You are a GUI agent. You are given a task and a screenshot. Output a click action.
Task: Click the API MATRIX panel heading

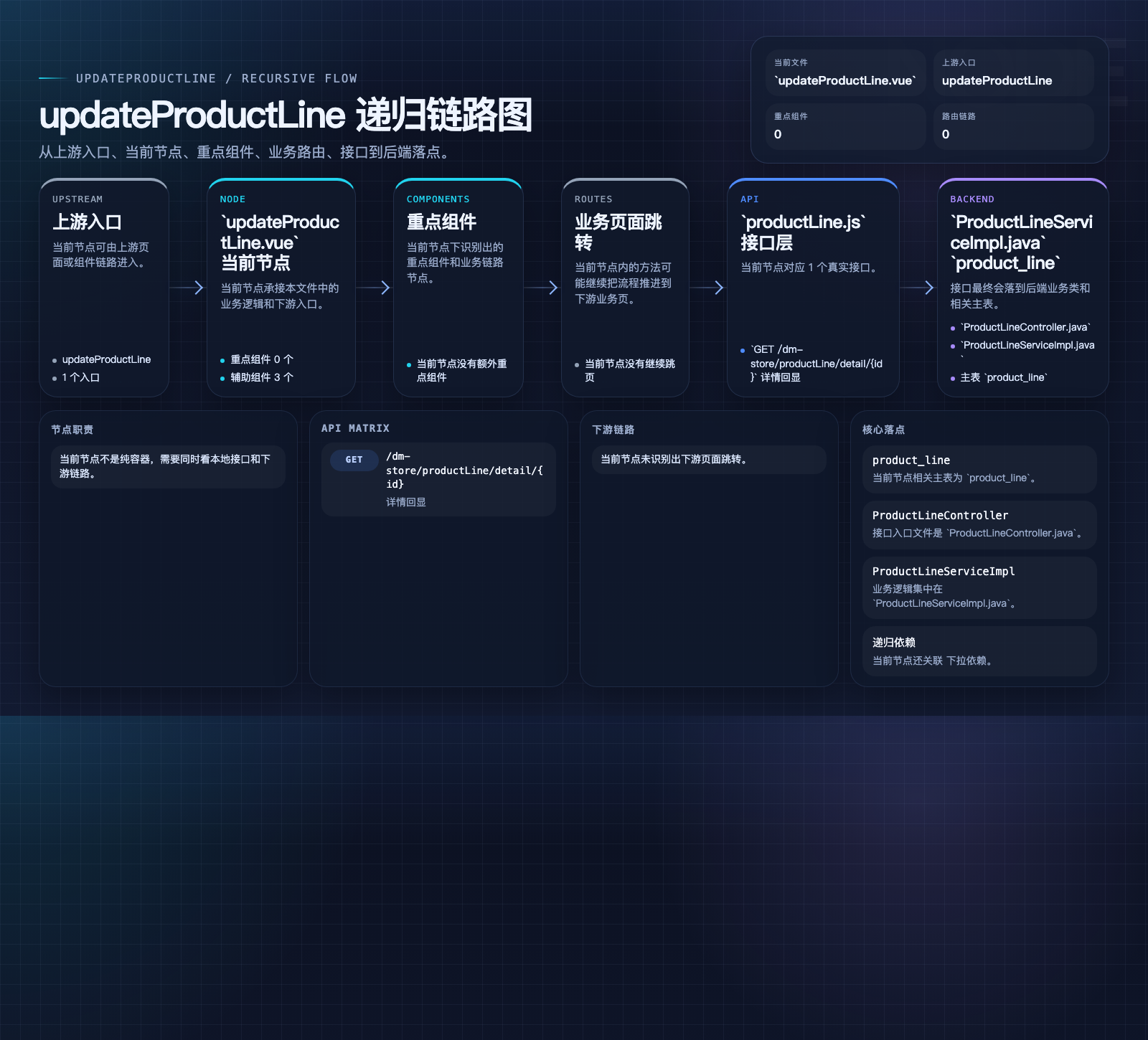(x=355, y=428)
